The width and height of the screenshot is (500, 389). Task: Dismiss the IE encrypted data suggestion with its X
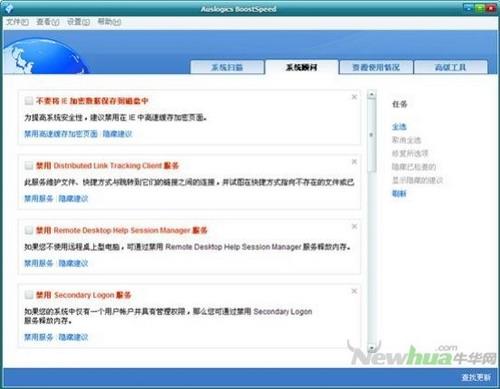[354, 97]
